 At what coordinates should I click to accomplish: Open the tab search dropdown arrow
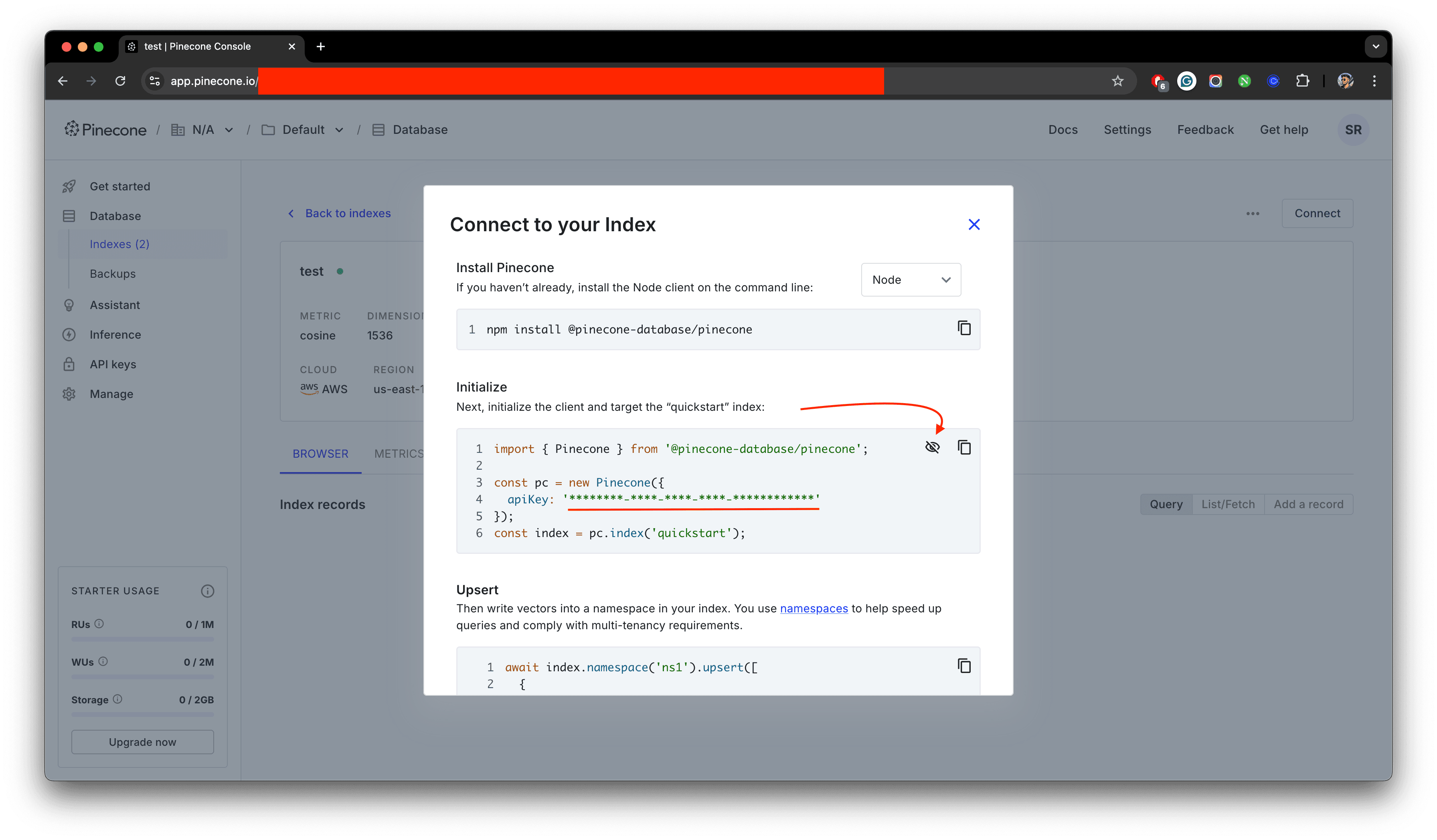coord(1375,47)
